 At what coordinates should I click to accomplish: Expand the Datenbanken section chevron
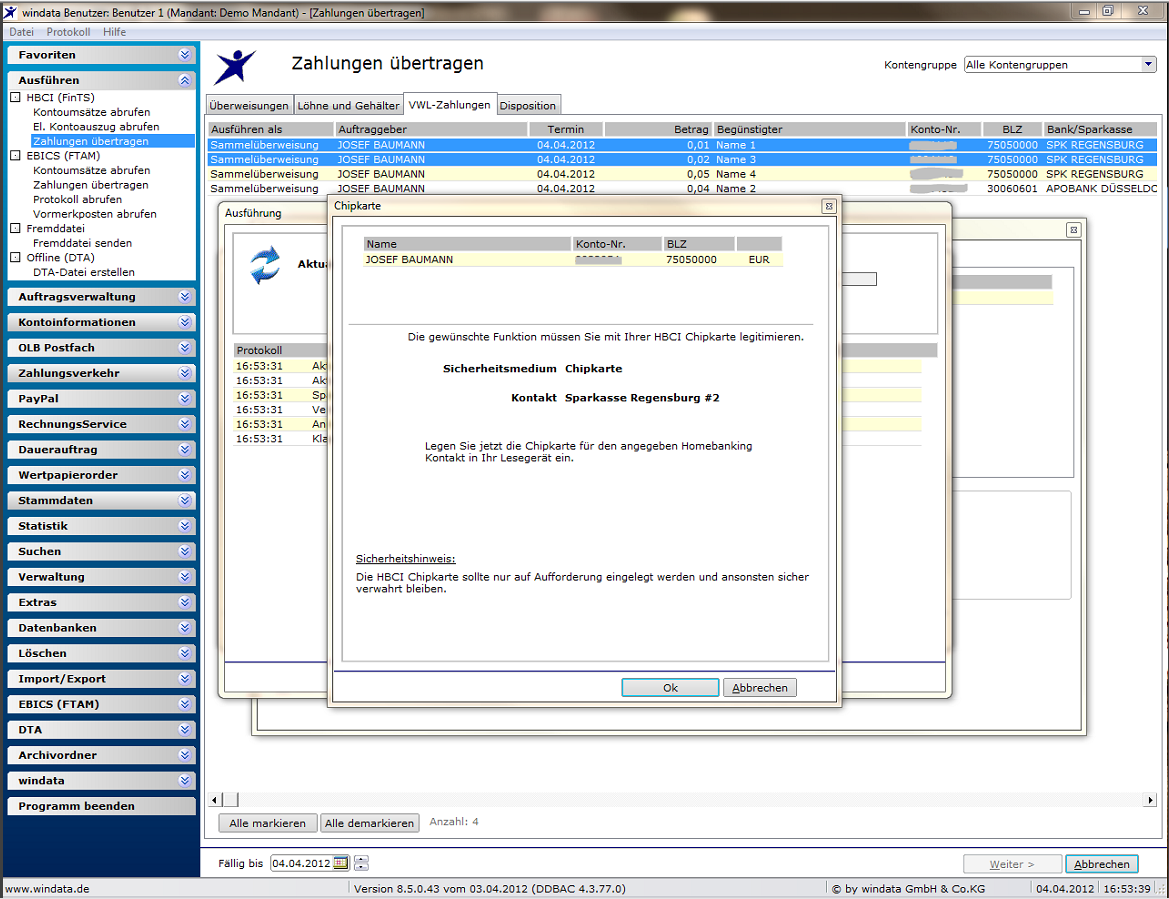185,628
